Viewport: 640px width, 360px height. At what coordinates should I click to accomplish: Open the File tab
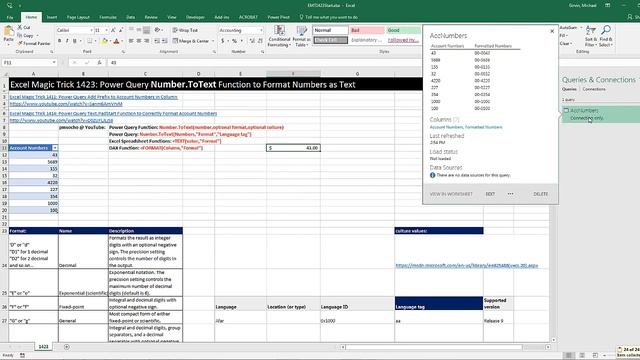(x=10, y=17)
